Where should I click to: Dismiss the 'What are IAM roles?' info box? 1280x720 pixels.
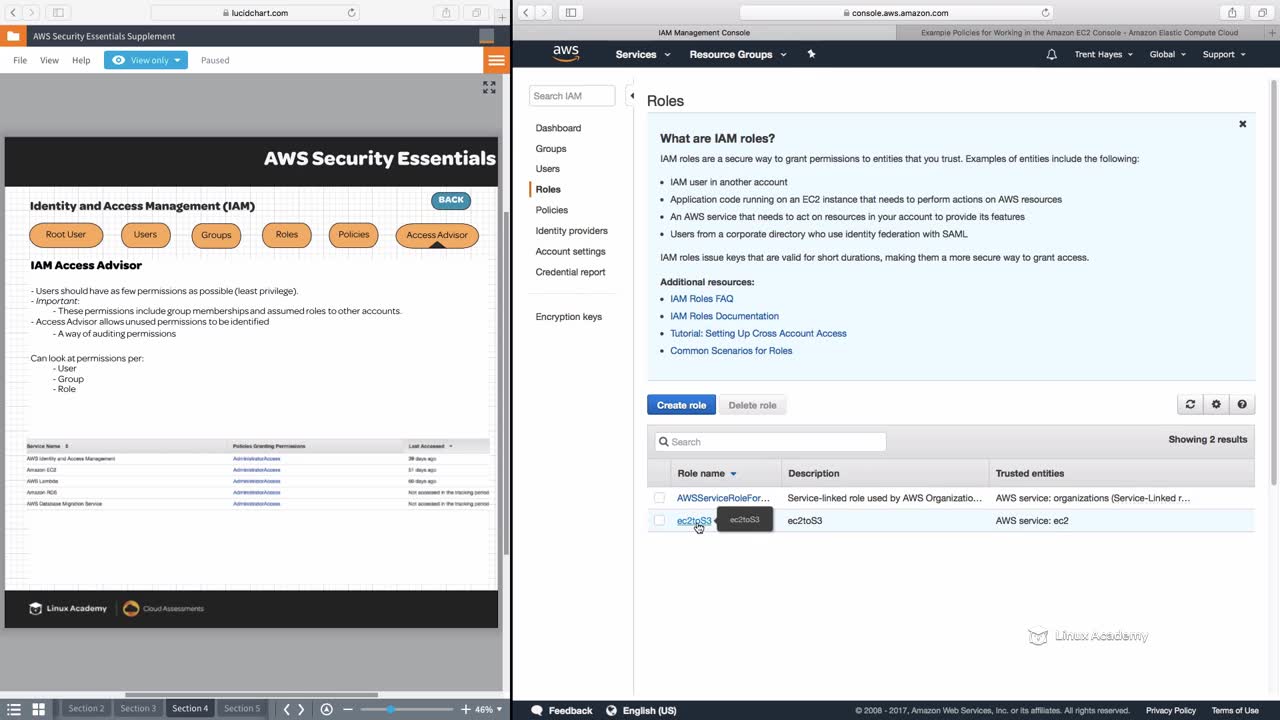1243,124
